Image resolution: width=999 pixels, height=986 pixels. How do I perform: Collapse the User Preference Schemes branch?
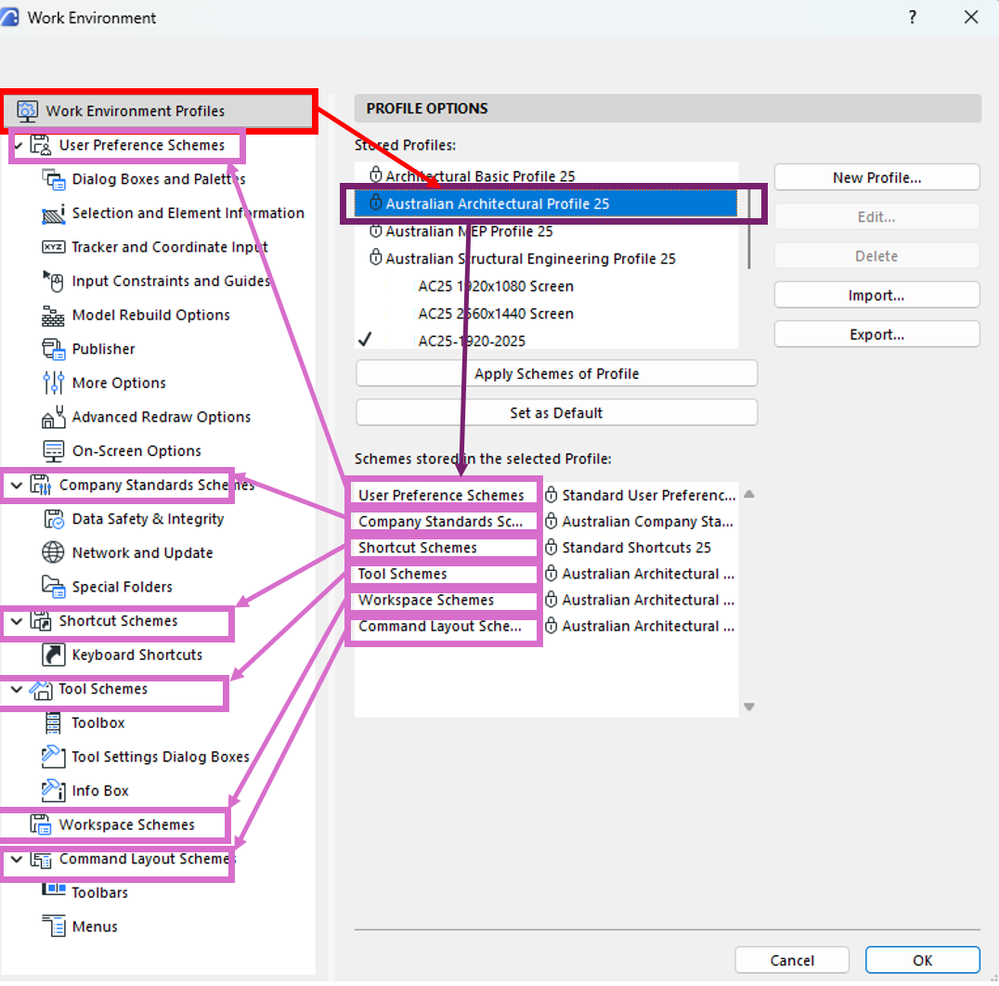coord(18,146)
